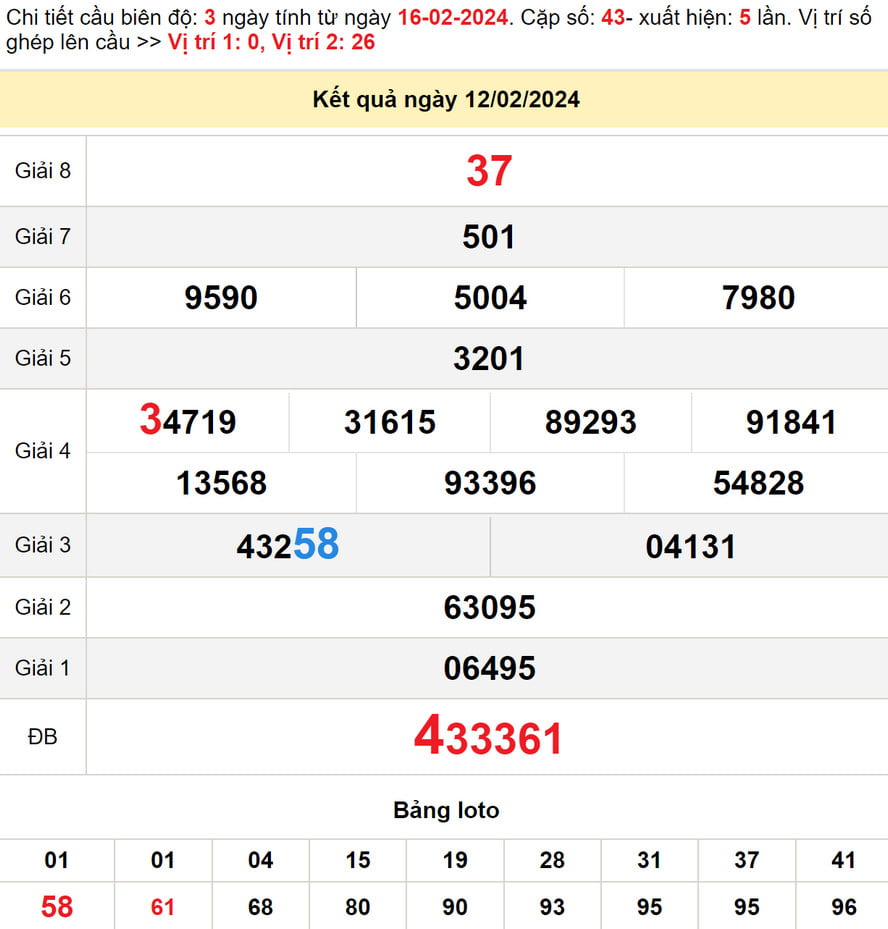Select the Giải 5 result 3201
The height and width of the screenshot is (929, 888).
(488, 359)
